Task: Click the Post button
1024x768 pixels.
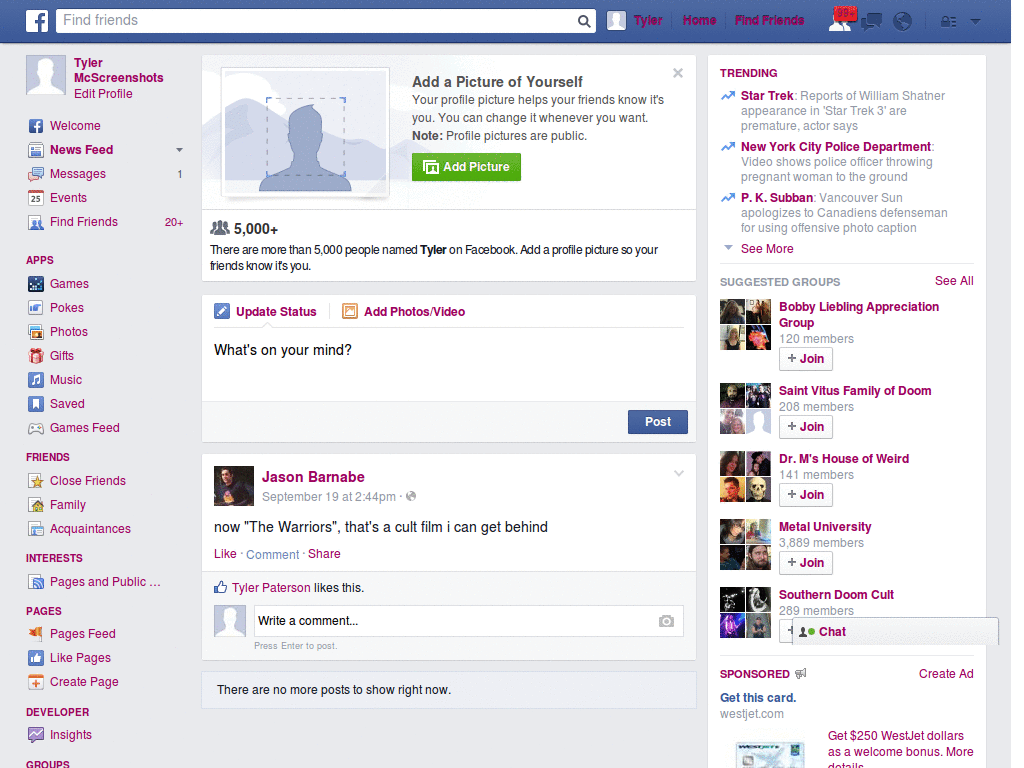Action: (x=658, y=422)
